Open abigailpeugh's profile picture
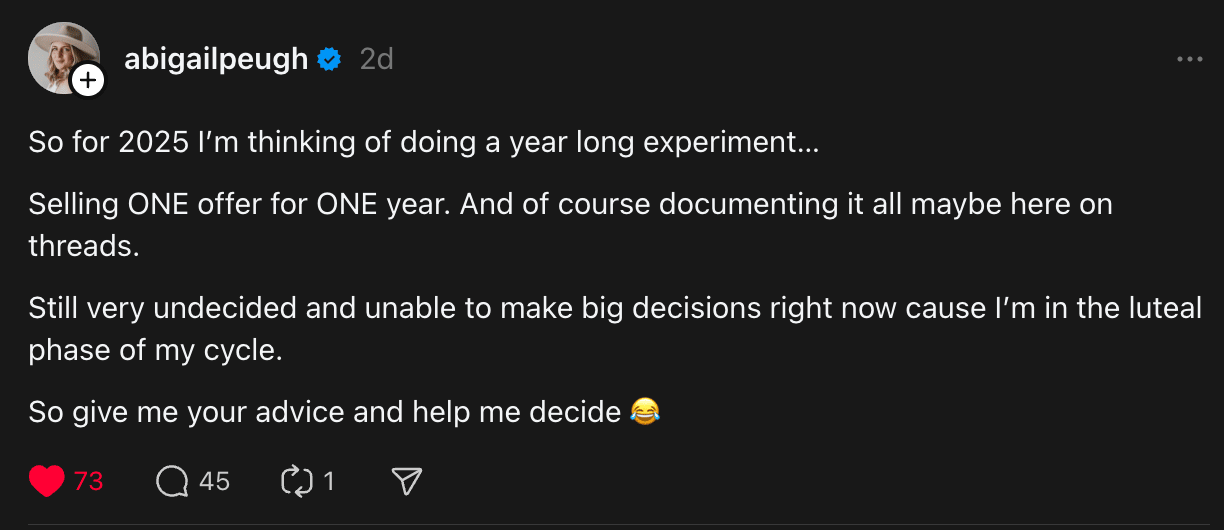The height and width of the screenshot is (530, 1224). point(64,58)
